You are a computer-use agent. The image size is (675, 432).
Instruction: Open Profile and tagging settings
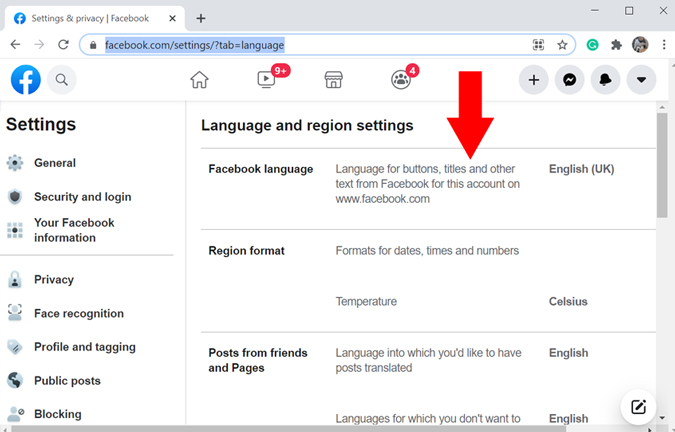tap(87, 347)
